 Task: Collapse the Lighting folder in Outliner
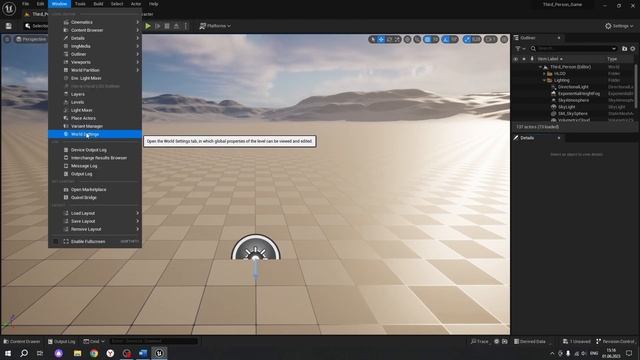tap(544, 80)
